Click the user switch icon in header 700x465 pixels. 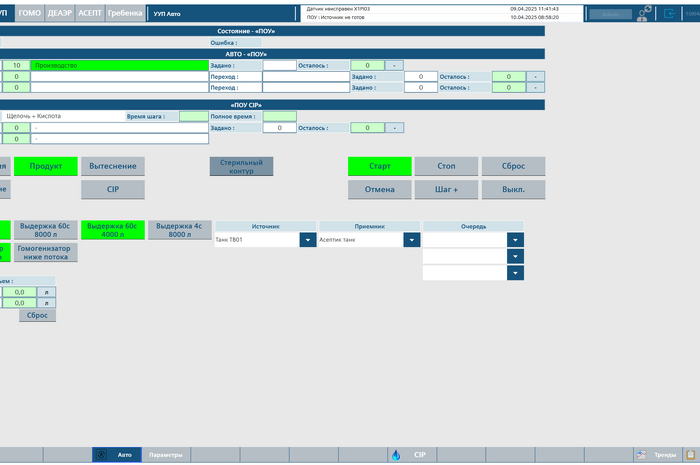point(643,12)
